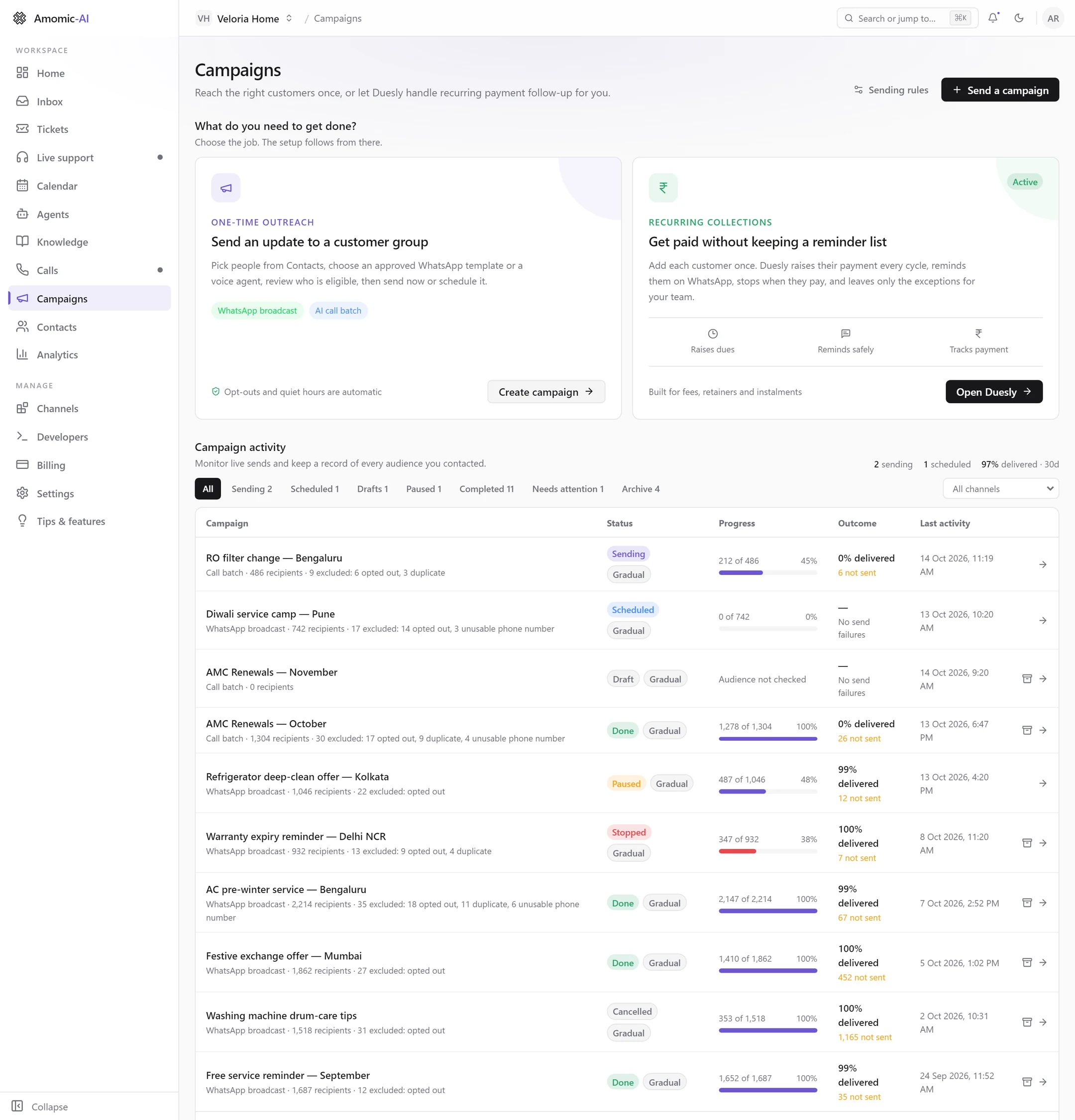Archive the Warranty expiry reminder campaign
This screenshot has width=1075, height=1120.
coord(1026,843)
